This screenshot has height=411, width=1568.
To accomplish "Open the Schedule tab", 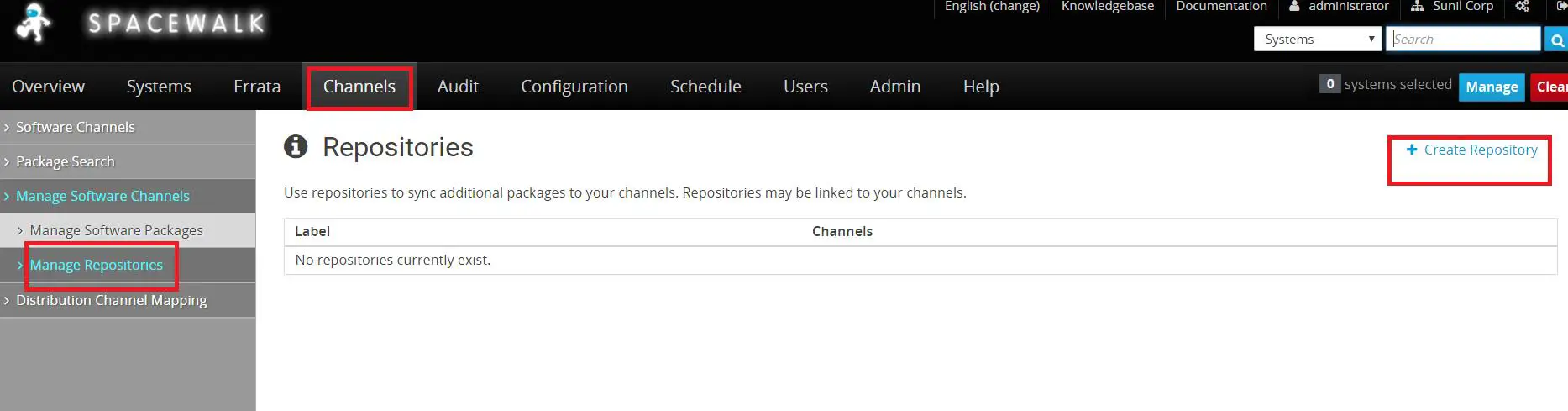I will (x=705, y=87).
